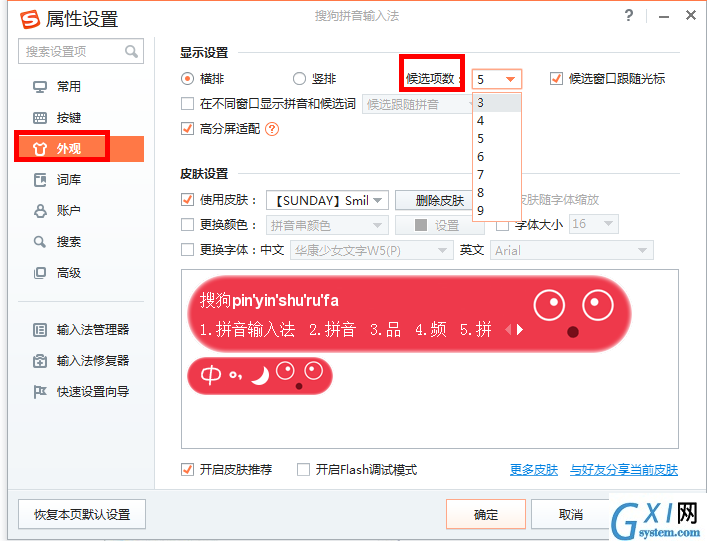Choose 8 in candidate count list
The image size is (707, 541).
click(497, 193)
